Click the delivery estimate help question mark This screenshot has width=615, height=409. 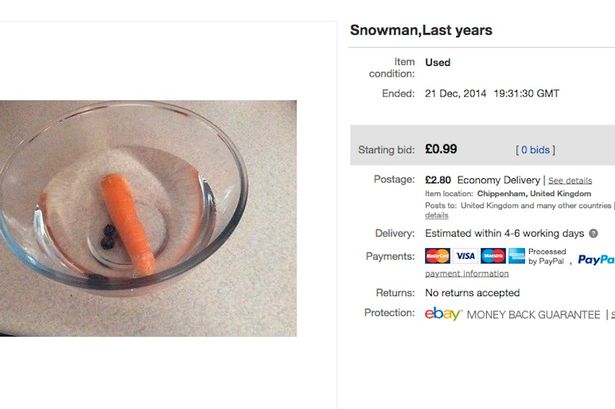tap(593, 233)
